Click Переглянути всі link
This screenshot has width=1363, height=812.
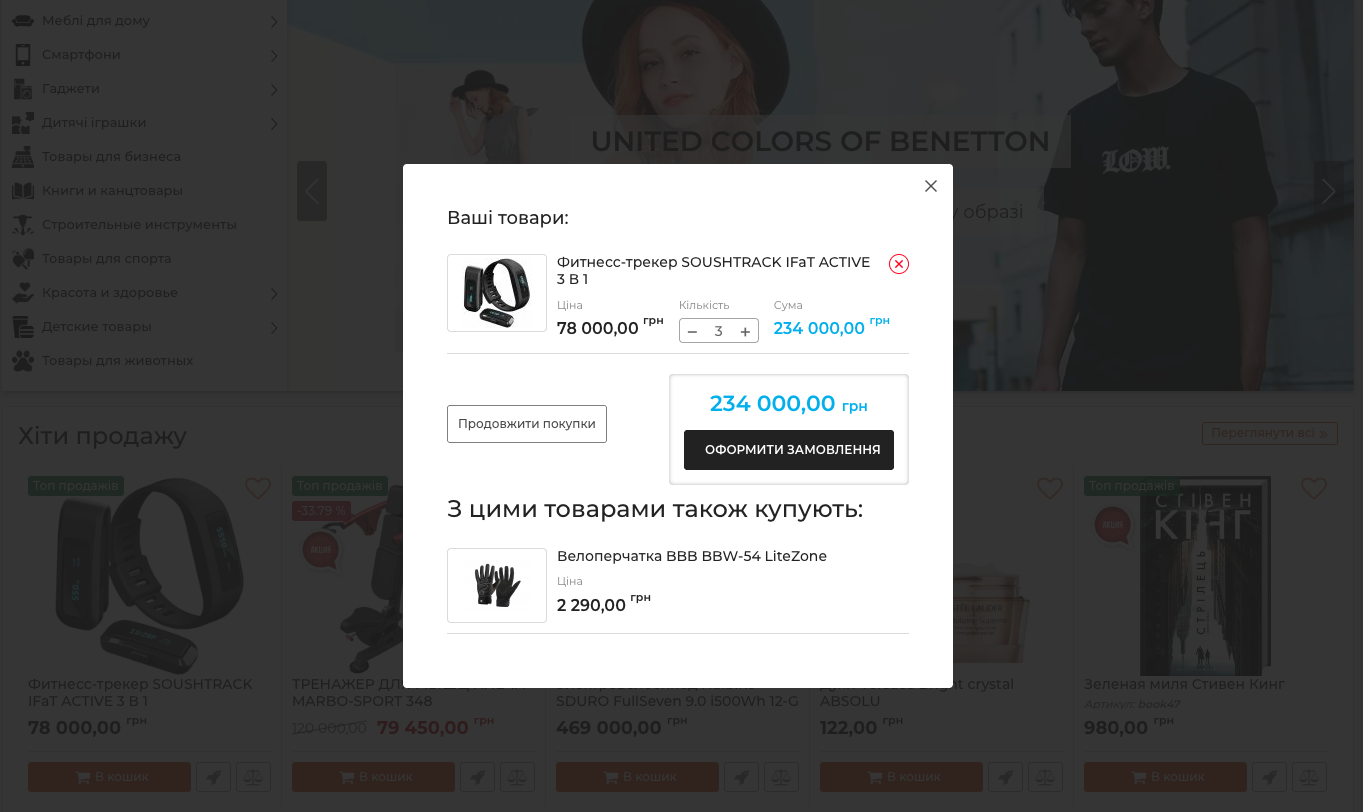point(1270,433)
